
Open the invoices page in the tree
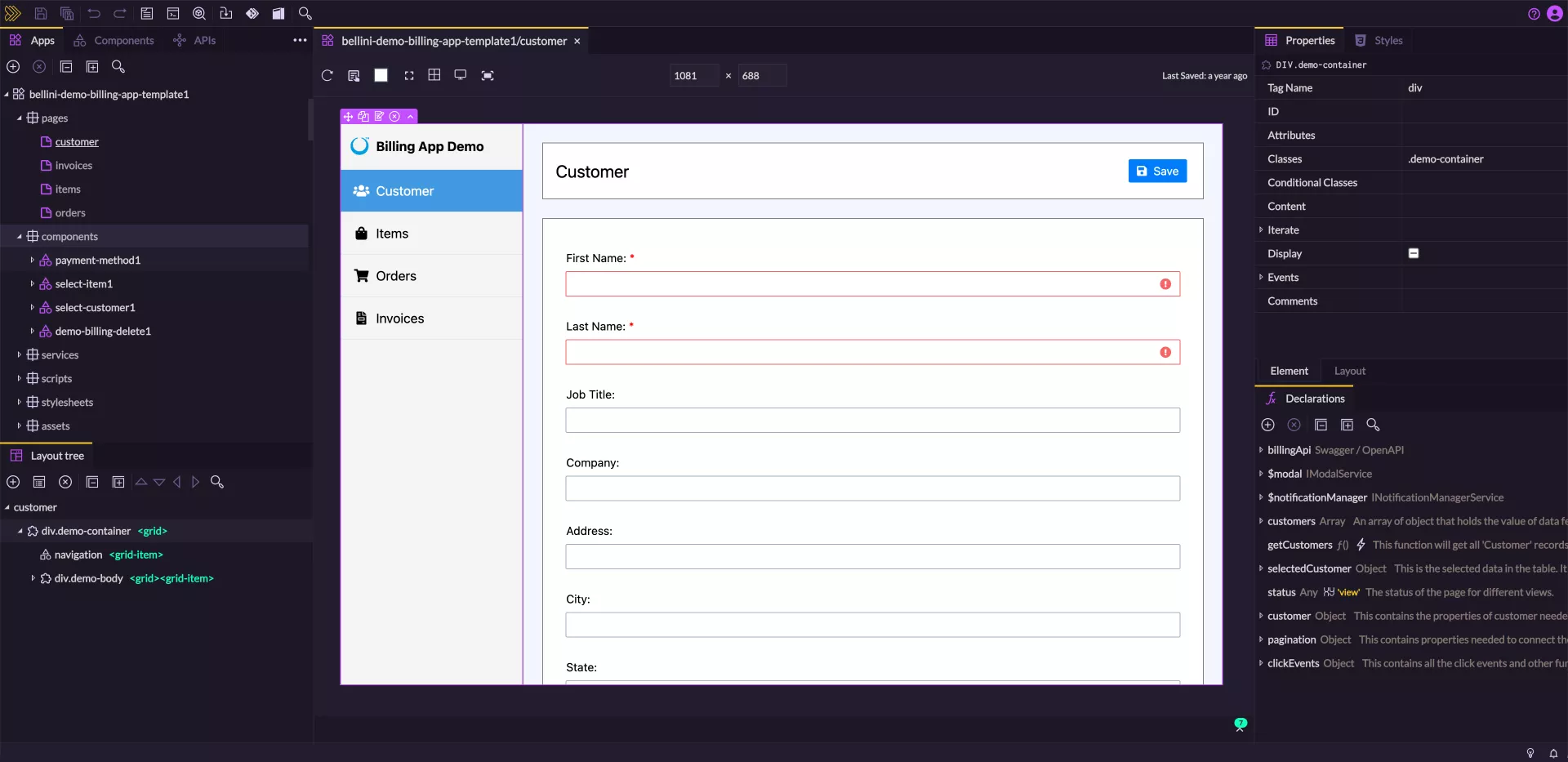point(73,166)
